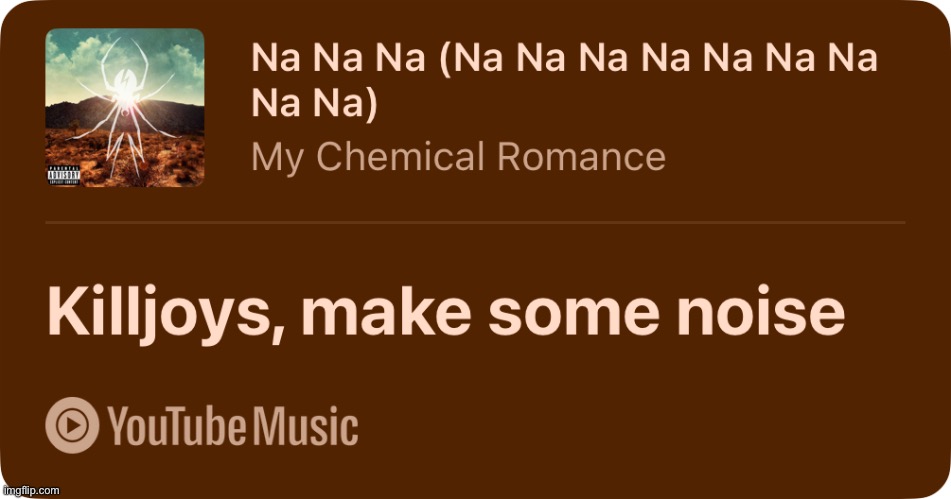Open the Danger Days album cover thumbnail
The height and width of the screenshot is (499, 951).
pyautogui.click(x=125, y=107)
